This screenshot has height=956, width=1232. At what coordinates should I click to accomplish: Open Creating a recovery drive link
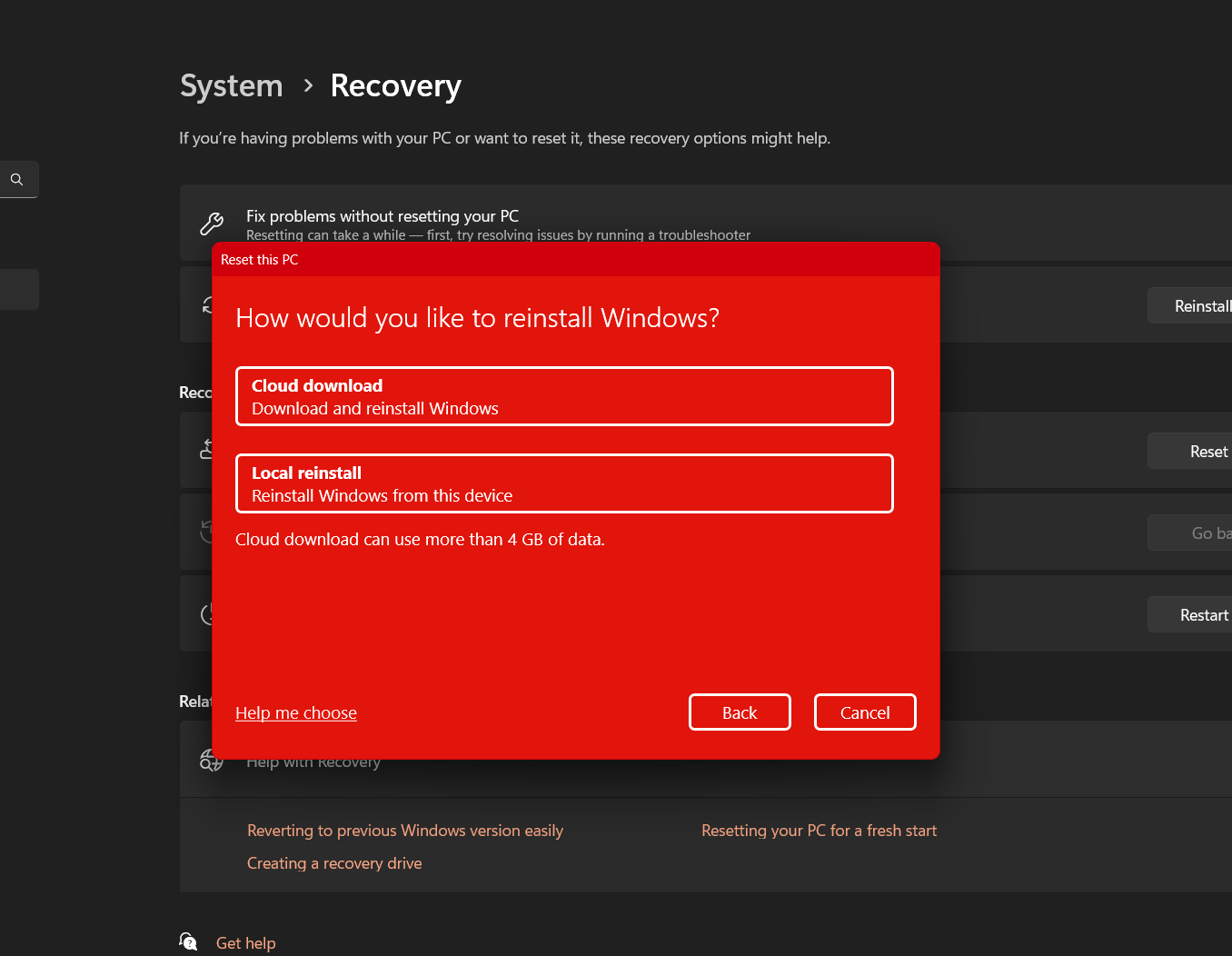334,862
